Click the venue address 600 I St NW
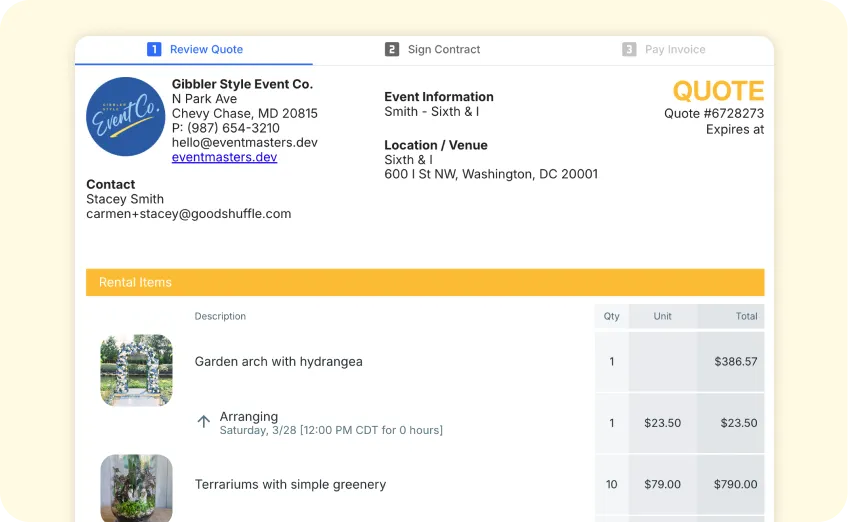848x522 pixels. [x=491, y=174]
